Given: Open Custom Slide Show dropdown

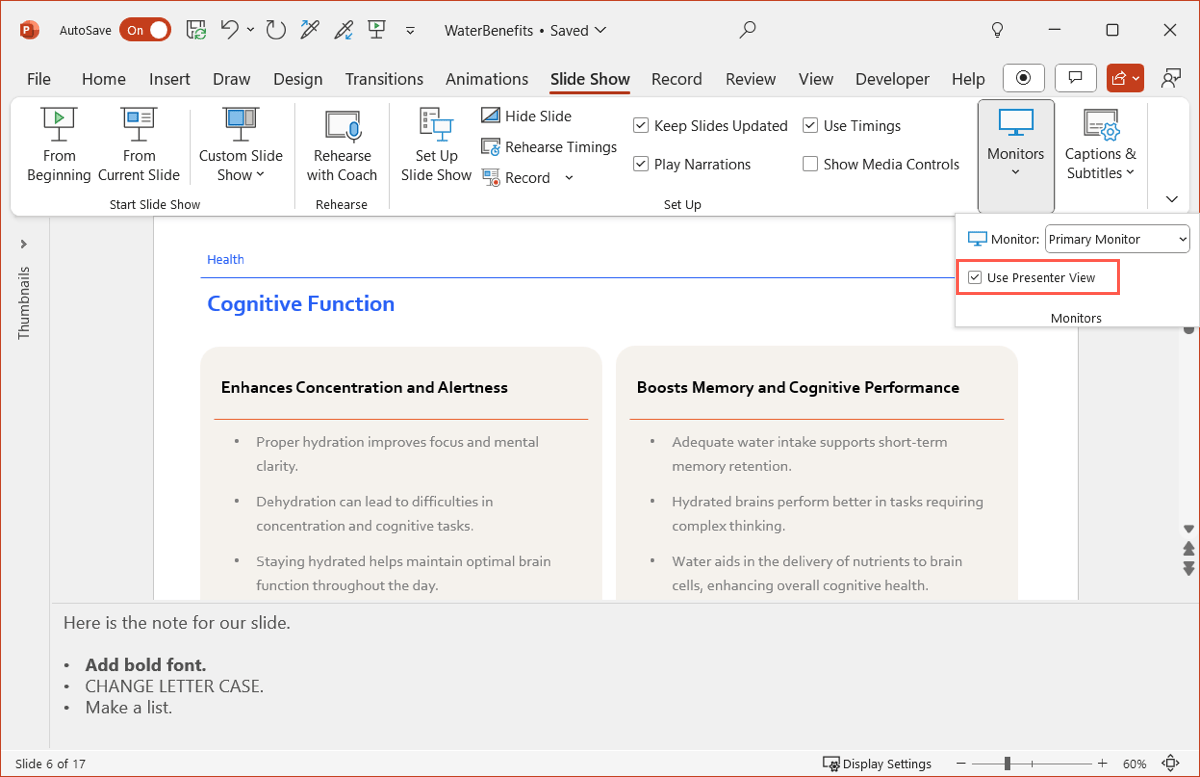Looking at the screenshot, I should (240, 146).
